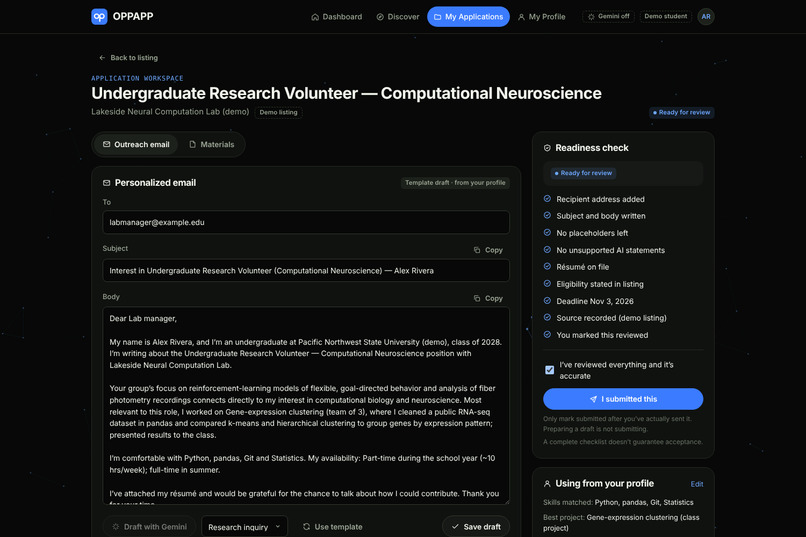The height and width of the screenshot is (537, 806).
Task: Click the person icon by Using from your profile
Action: click(x=547, y=484)
